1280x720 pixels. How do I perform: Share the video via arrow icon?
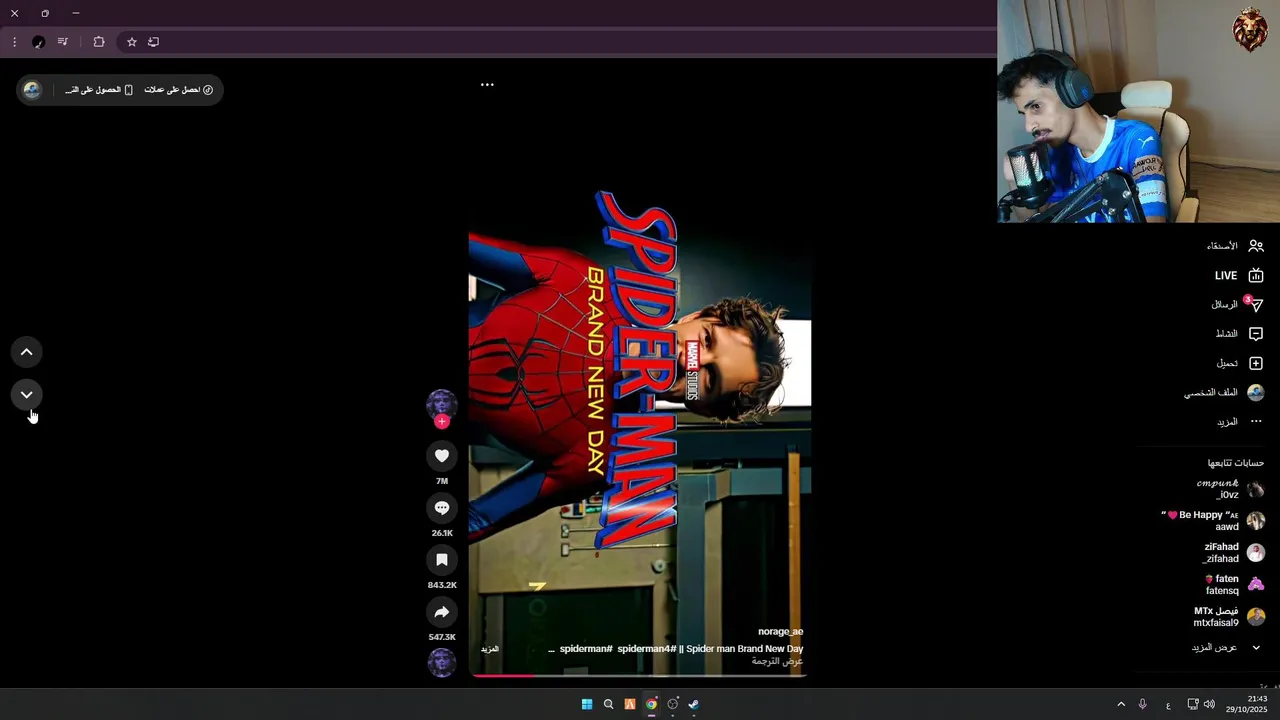click(441, 612)
